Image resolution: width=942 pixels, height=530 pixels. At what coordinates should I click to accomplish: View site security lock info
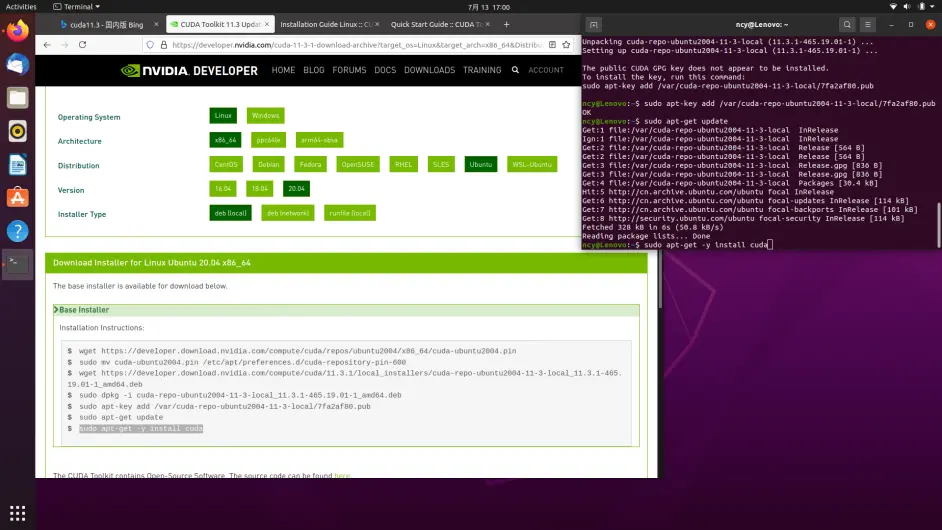point(163,44)
